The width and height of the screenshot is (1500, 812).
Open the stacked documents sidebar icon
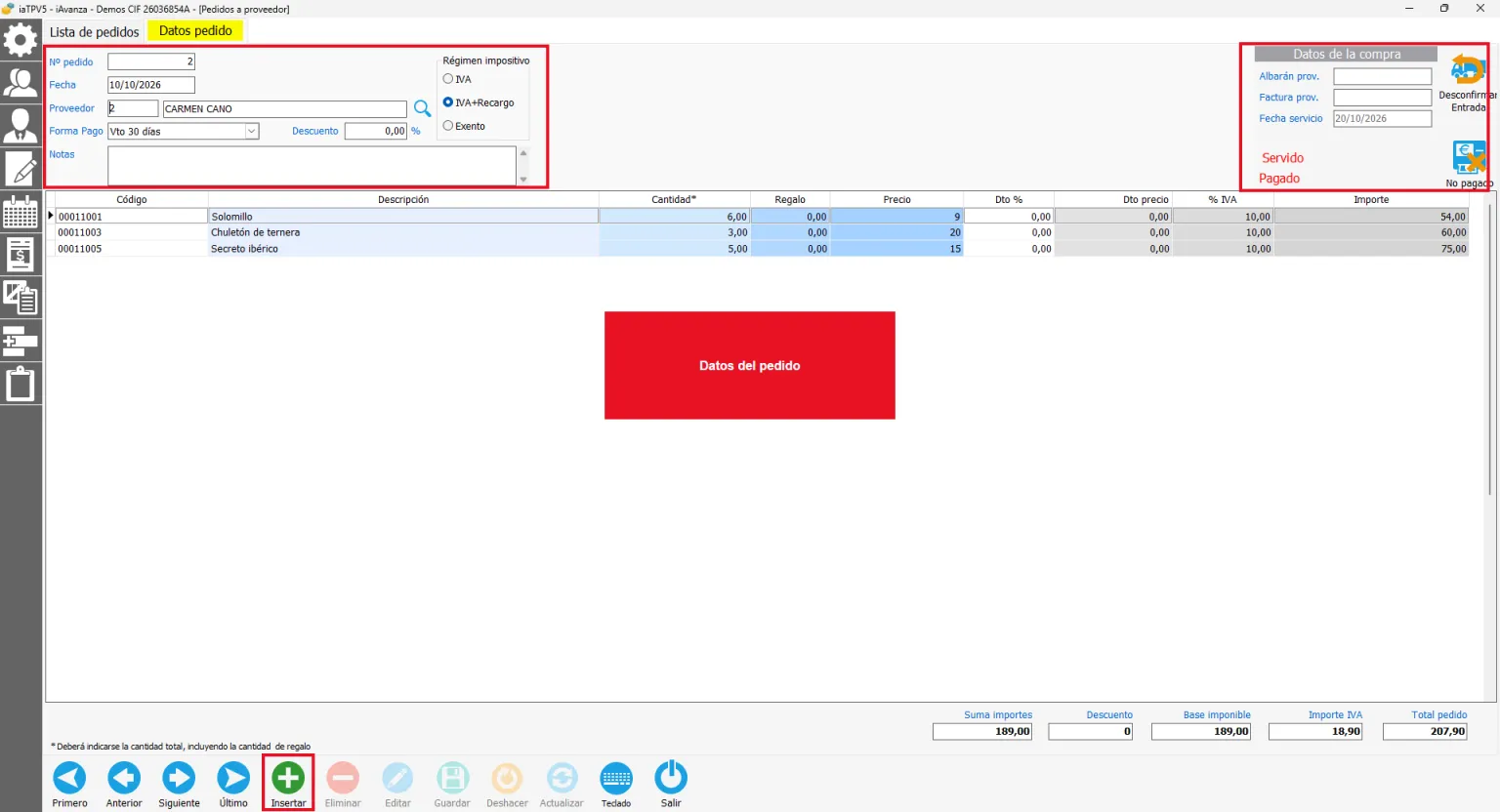coord(21,297)
